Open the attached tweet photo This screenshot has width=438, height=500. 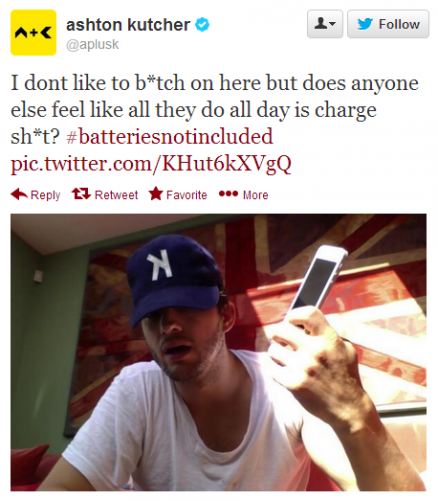(x=218, y=353)
